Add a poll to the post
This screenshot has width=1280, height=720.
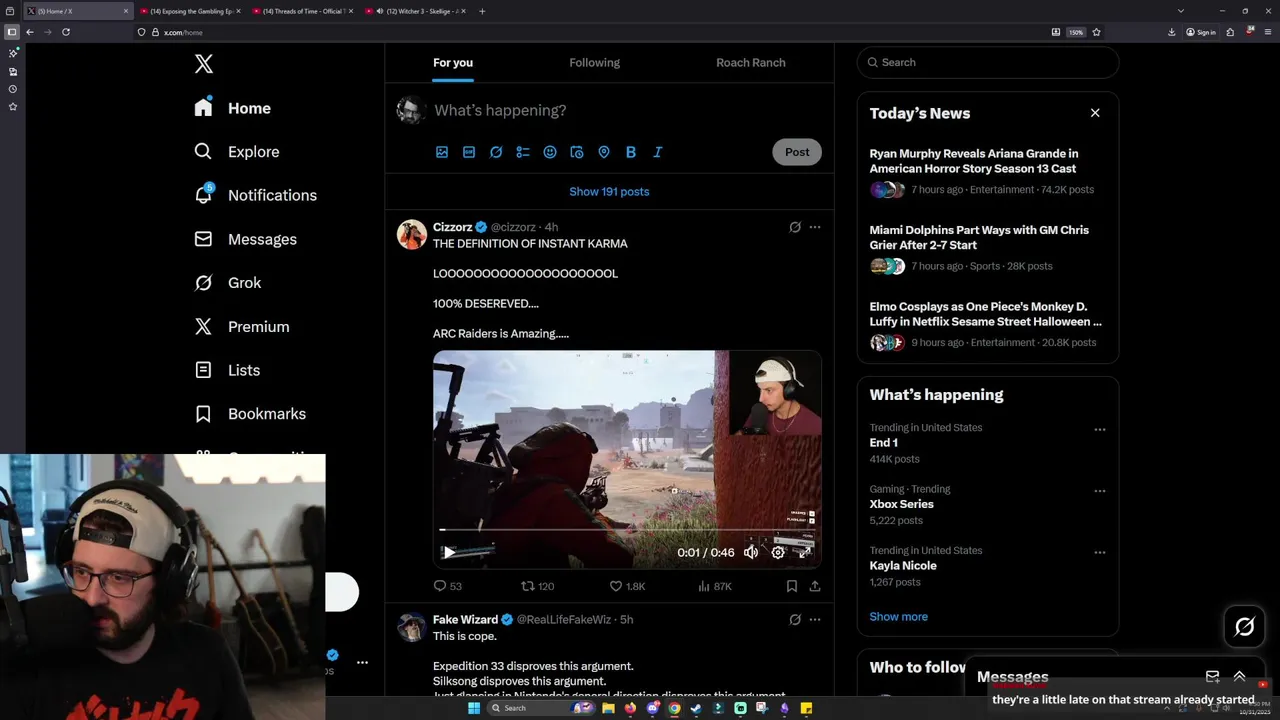pyautogui.click(x=523, y=152)
